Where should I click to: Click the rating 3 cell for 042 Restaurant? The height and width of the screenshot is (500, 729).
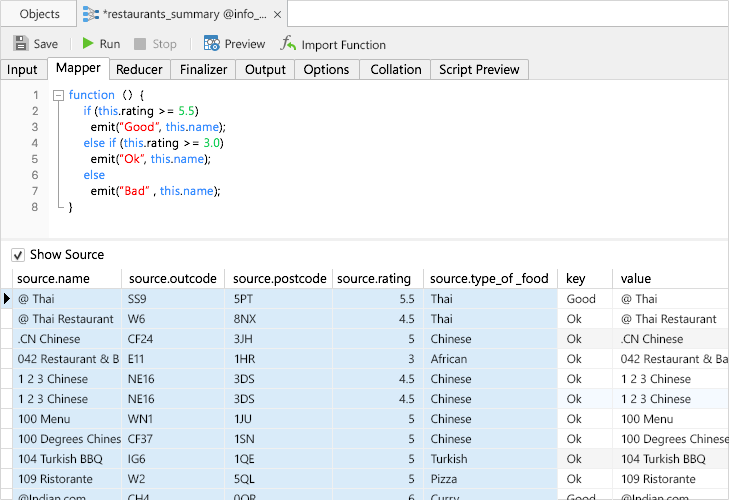378,359
